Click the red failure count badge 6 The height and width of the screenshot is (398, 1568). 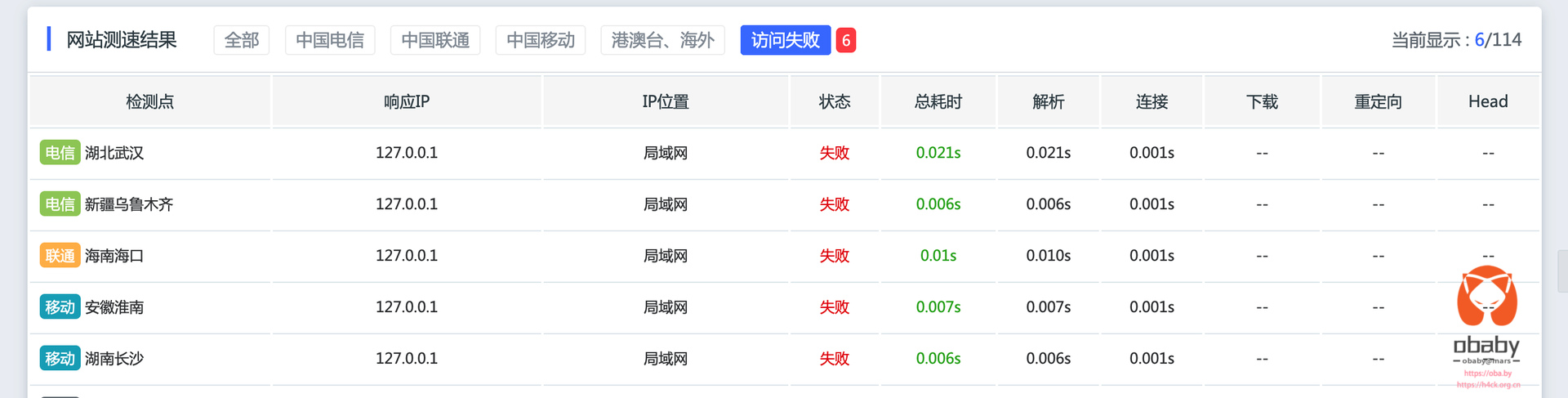point(846,40)
